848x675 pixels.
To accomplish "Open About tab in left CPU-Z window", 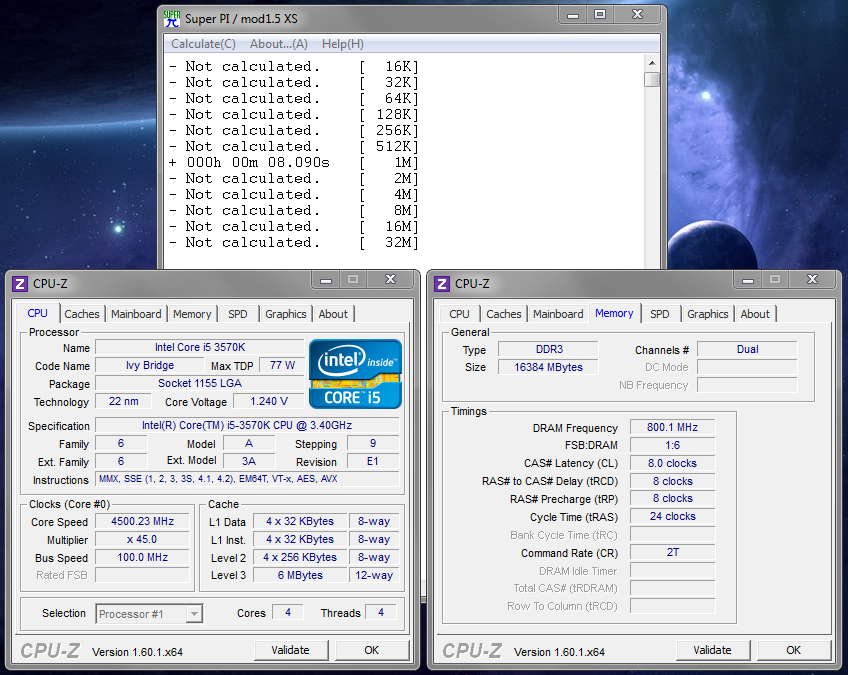I will 333,314.
